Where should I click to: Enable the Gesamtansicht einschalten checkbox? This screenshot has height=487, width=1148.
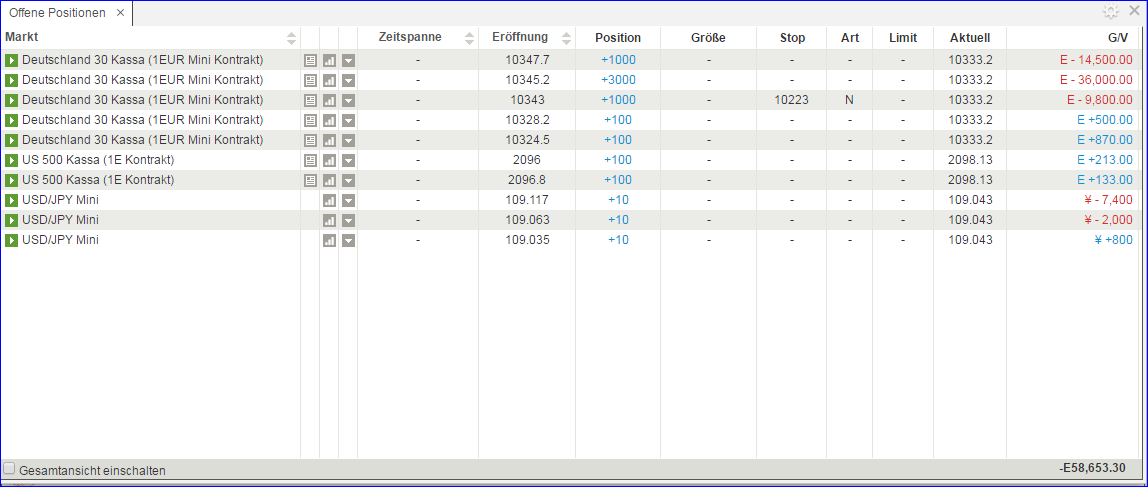pos(10,468)
